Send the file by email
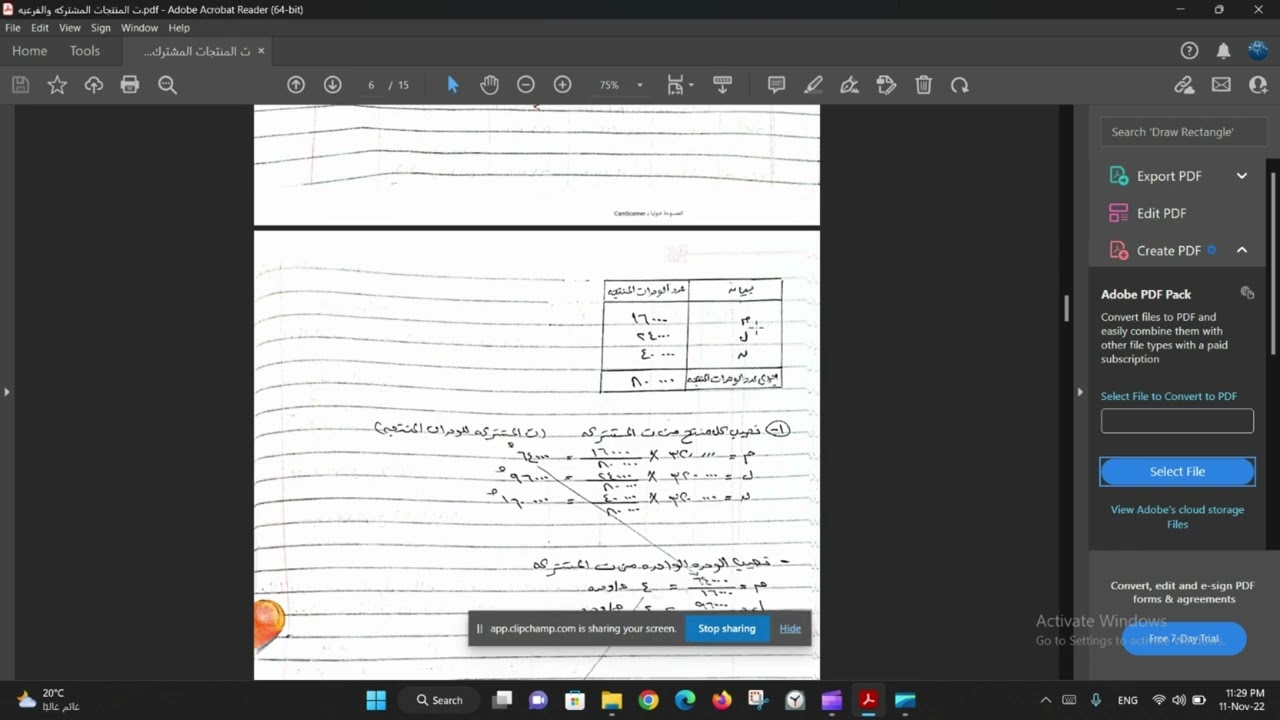Screen dimensions: 1280x720 coord(1222,85)
